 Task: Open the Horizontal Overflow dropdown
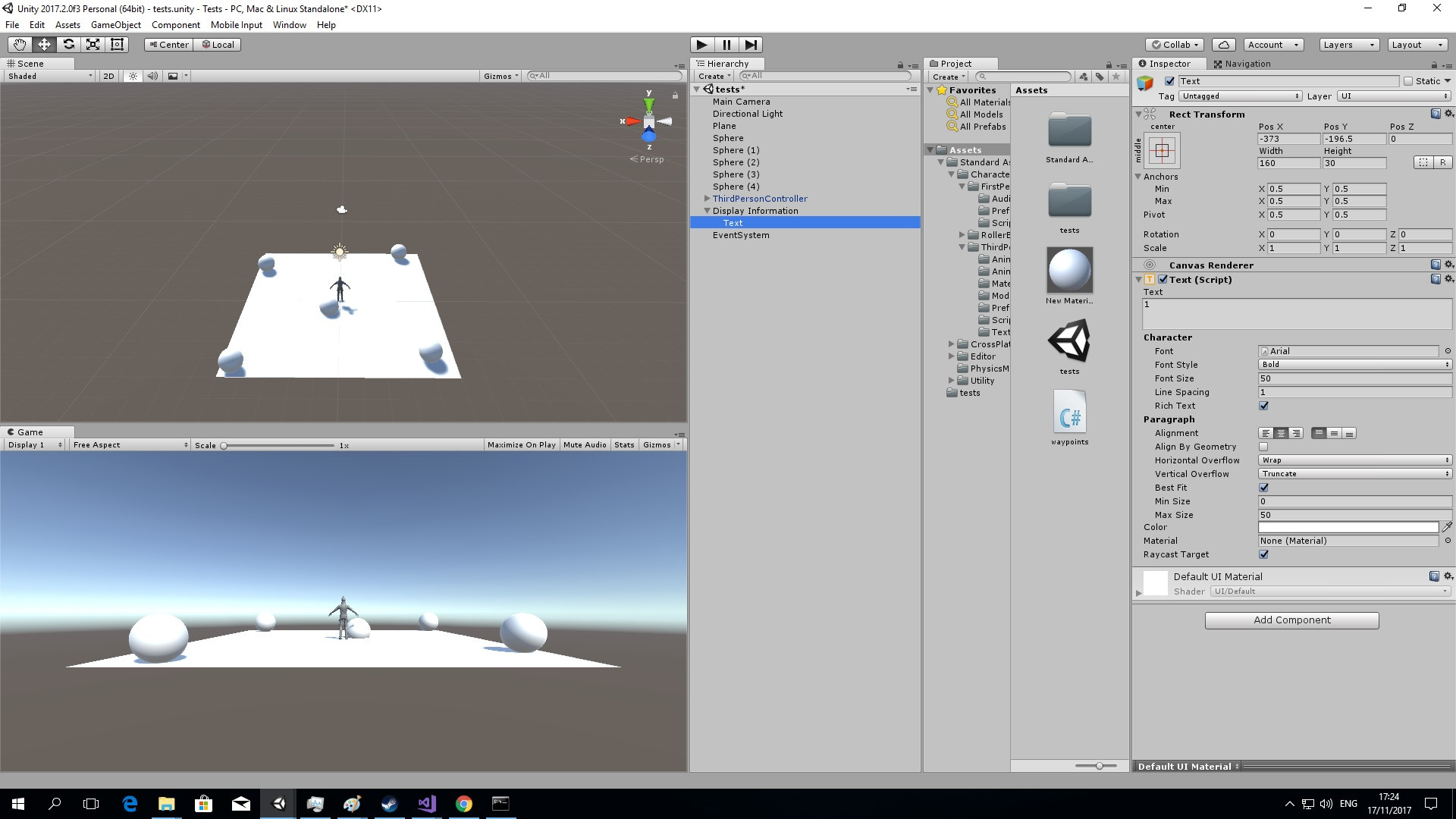[1355, 460]
